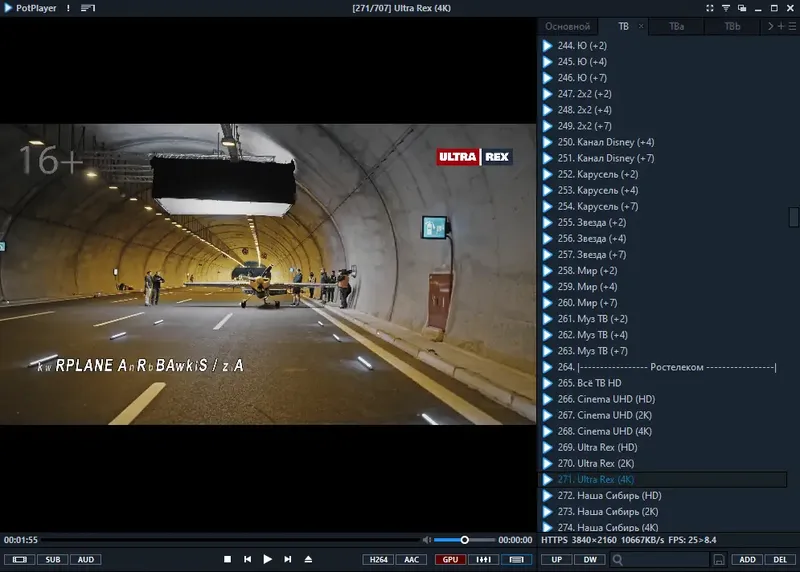The image size is (800, 572).
Task: Jump to the previous channel button
Action: click(247, 559)
